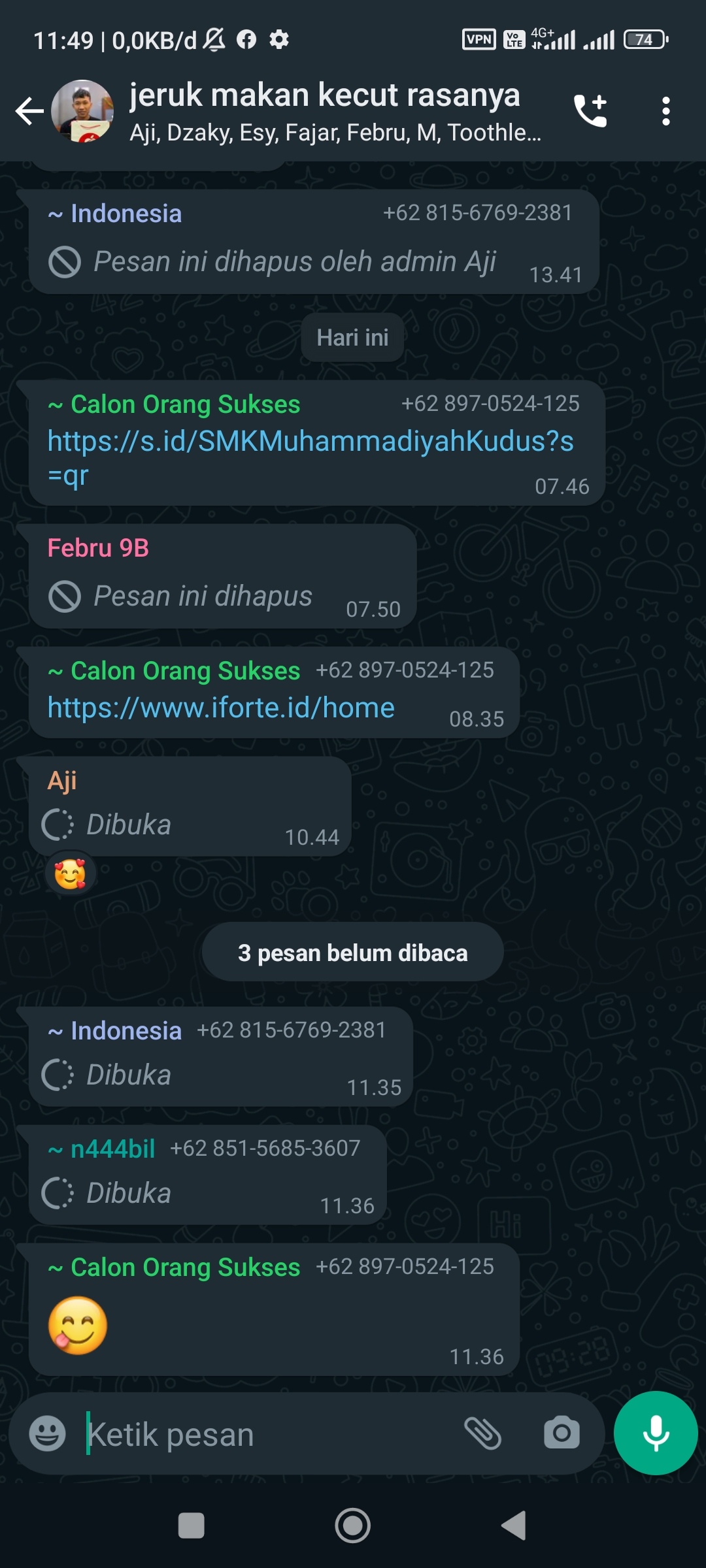Focus the "Ketik pesan" message field
The height and width of the screenshot is (1568, 706).
point(268,1435)
